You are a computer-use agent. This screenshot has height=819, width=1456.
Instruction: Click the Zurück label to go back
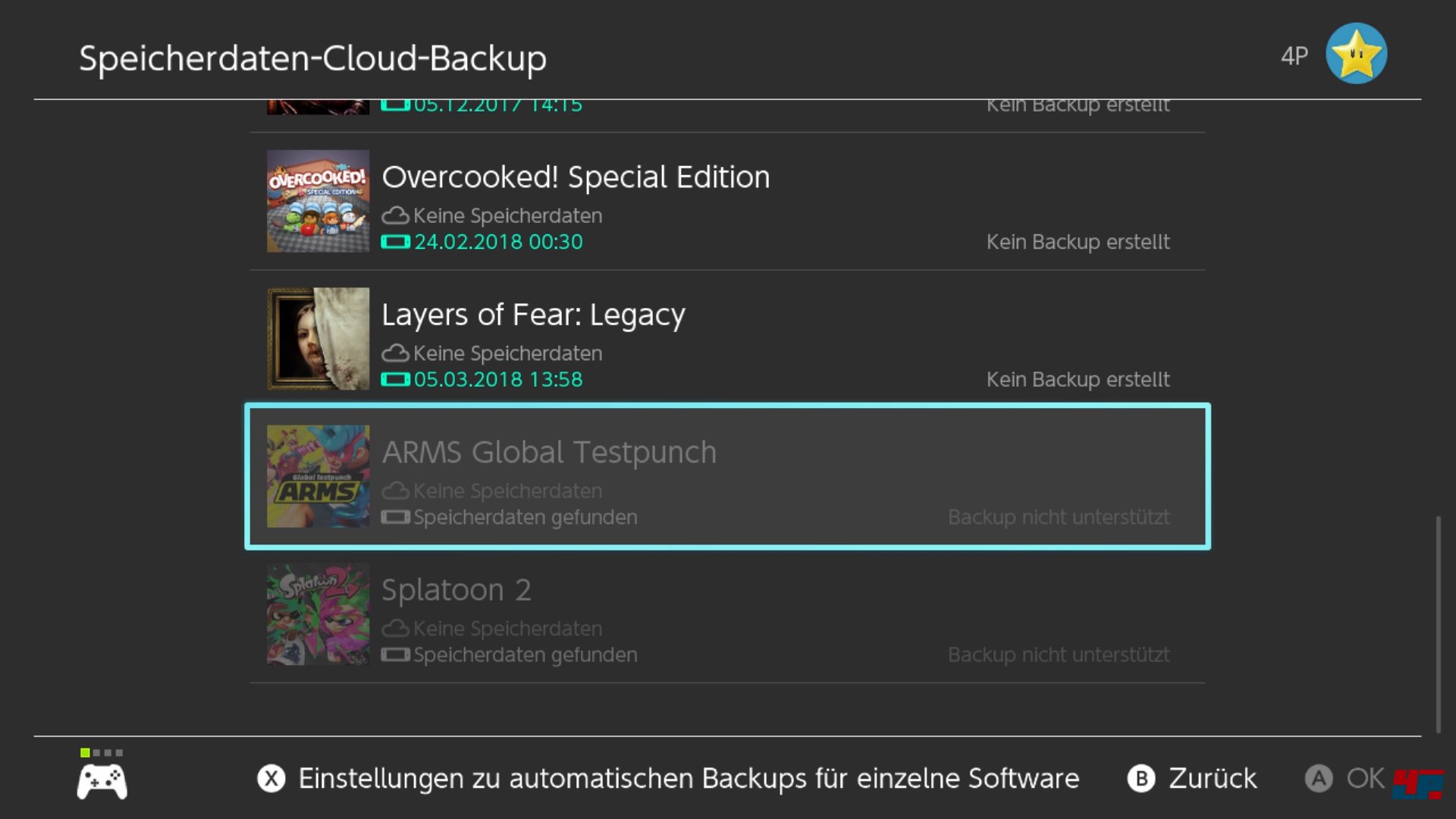[x=1211, y=779]
